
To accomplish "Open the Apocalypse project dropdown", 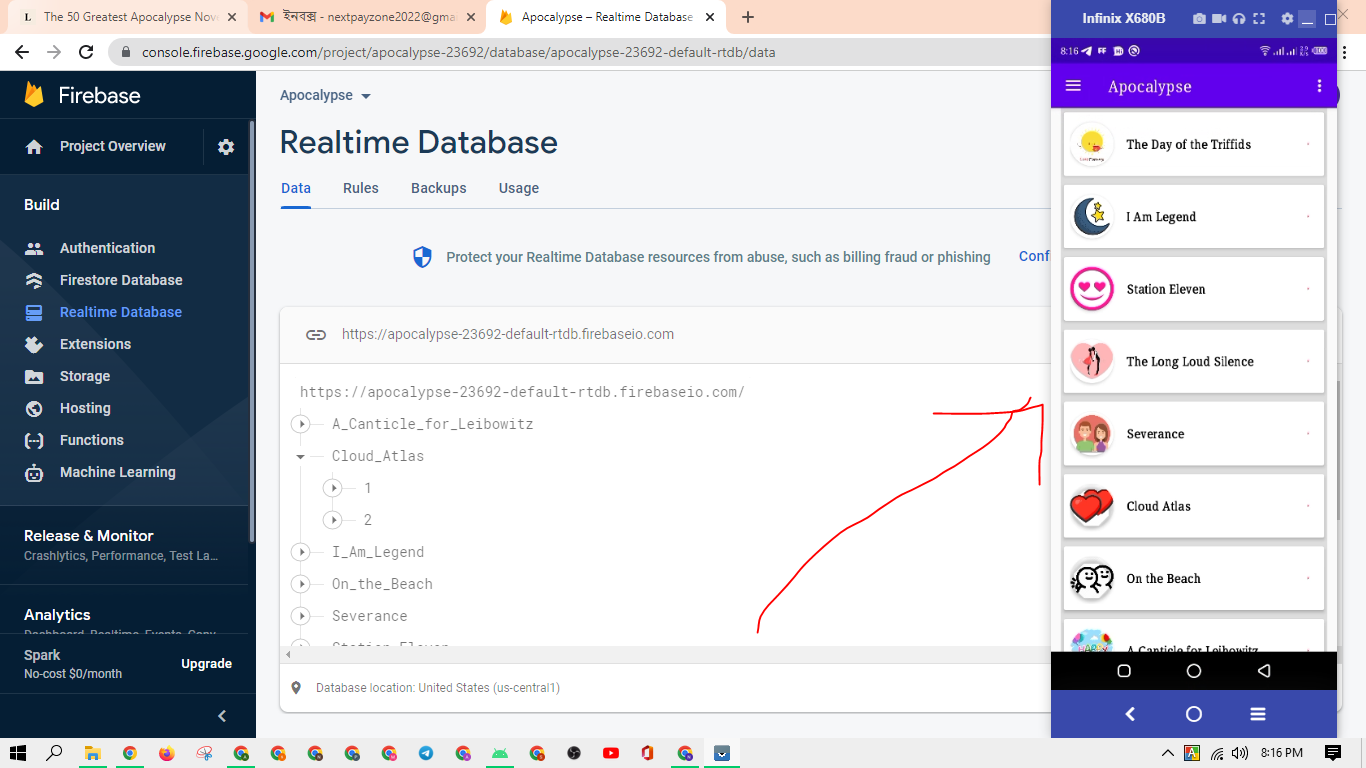I will (326, 96).
